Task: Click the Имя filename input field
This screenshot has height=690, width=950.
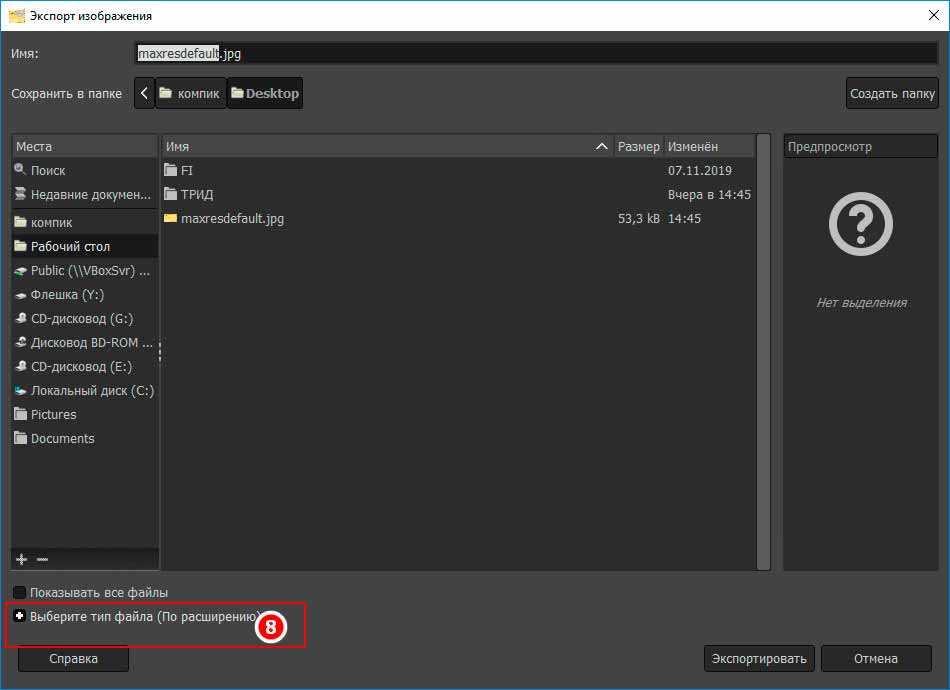Action: [535, 53]
